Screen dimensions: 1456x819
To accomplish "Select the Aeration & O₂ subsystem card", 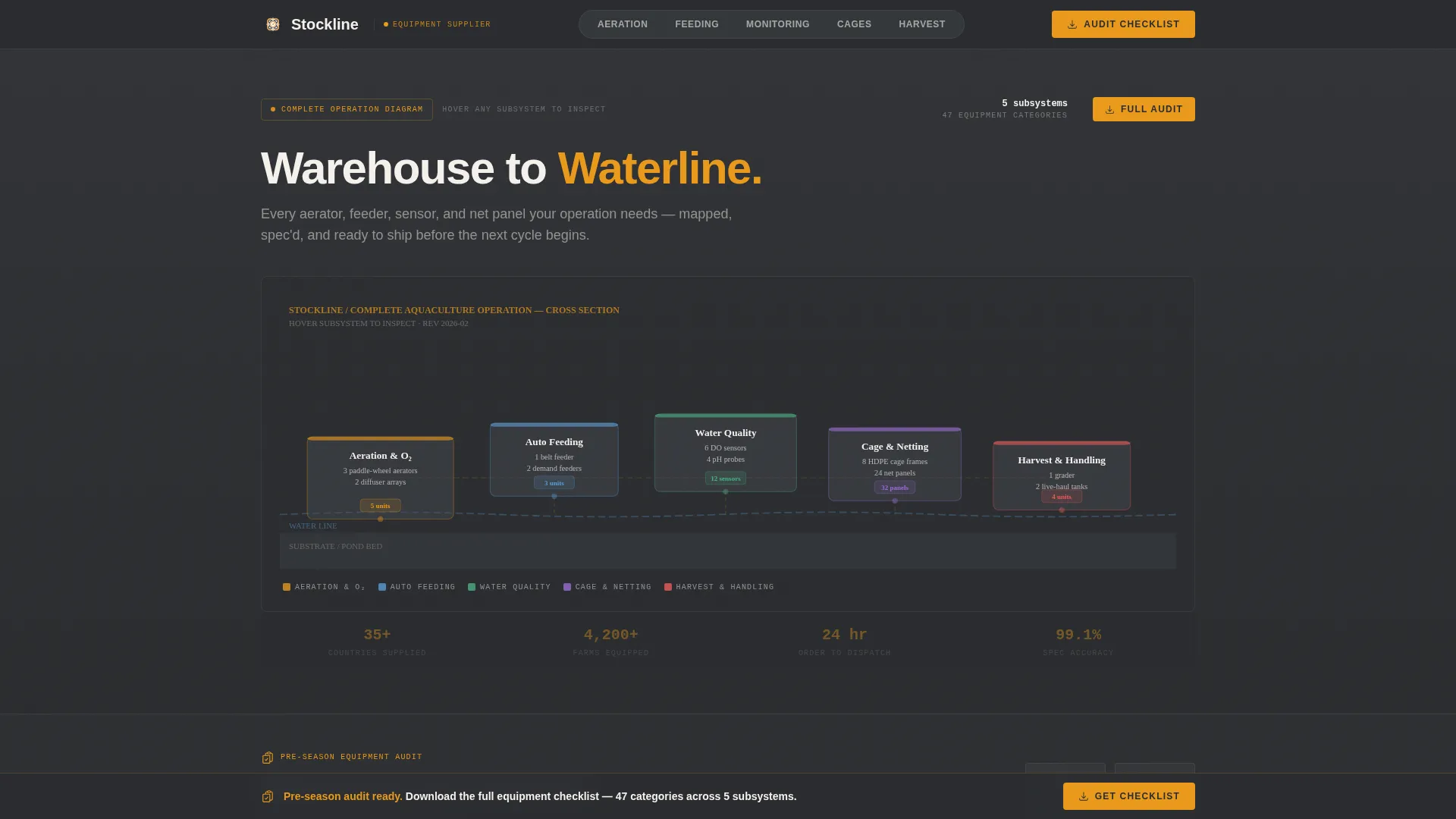I will tap(380, 478).
